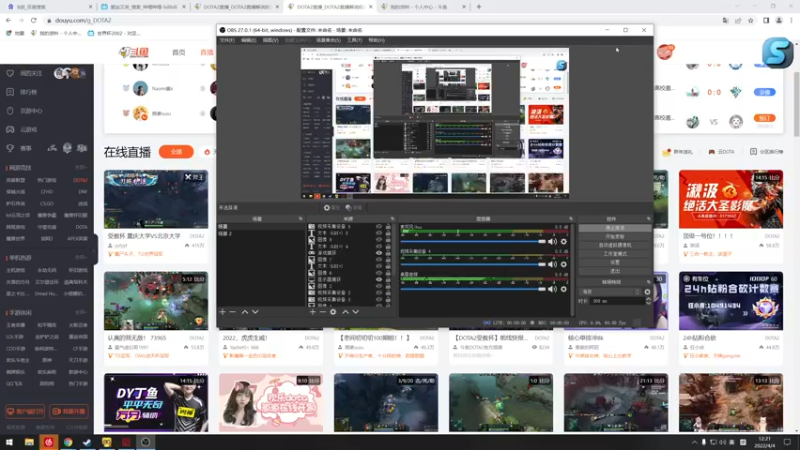The width and height of the screenshot is (800, 450).
Task: Open OBS 编辑(E) menu
Action: [x=248, y=40]
